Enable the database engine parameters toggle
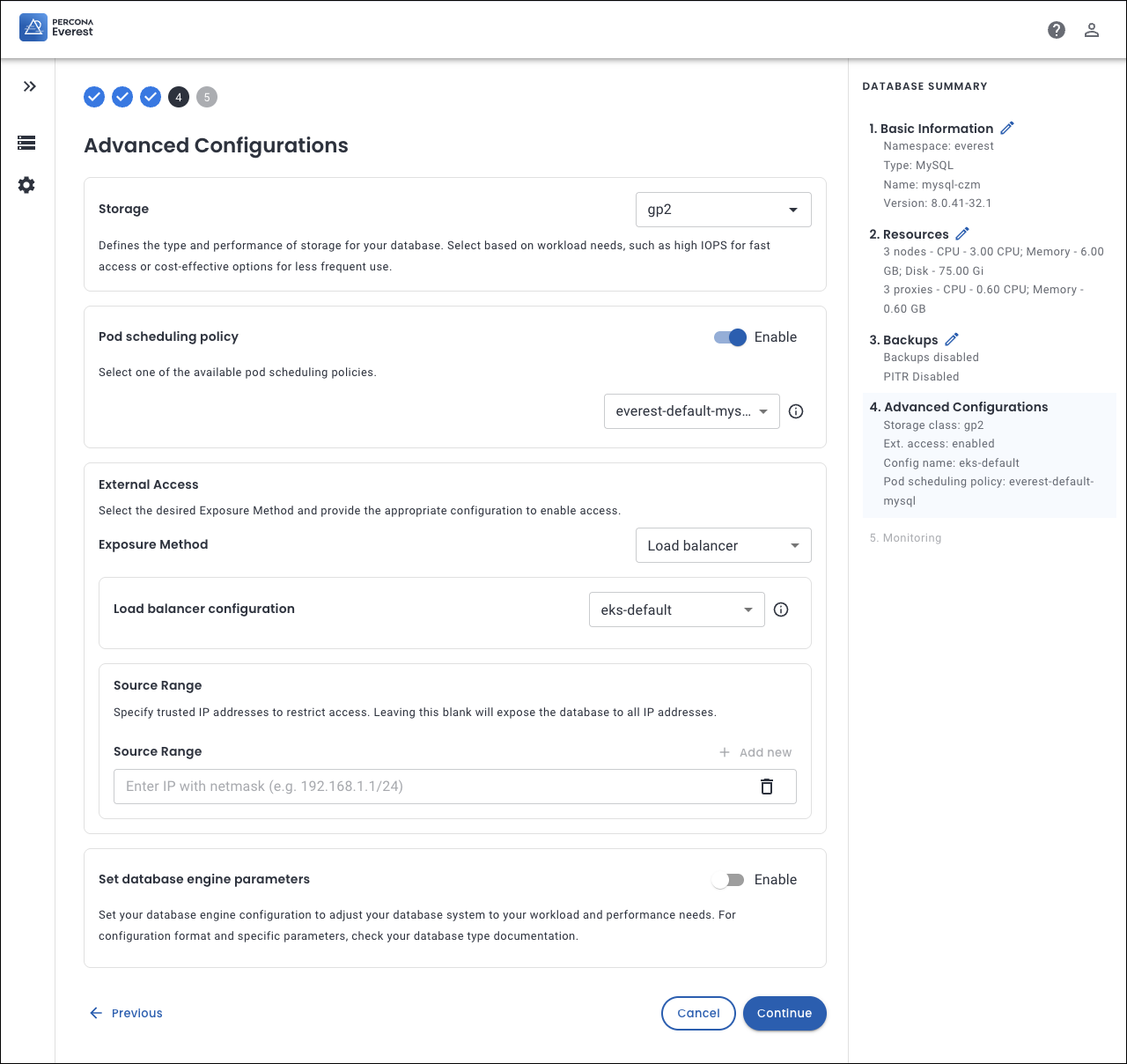The image size is (1127, 1064). [728, 880]
